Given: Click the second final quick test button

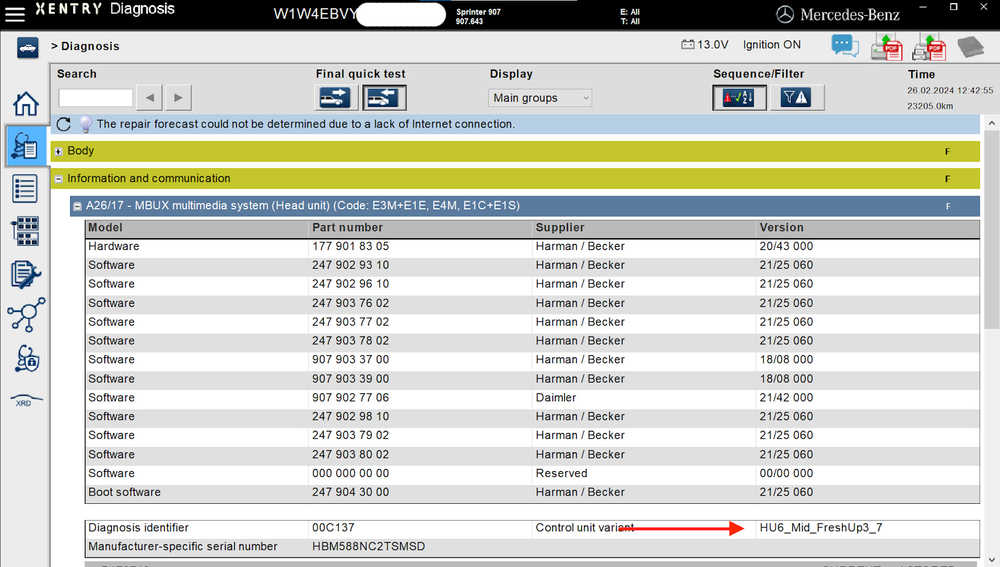Looking at the screenshot, I should click(384, 98).
